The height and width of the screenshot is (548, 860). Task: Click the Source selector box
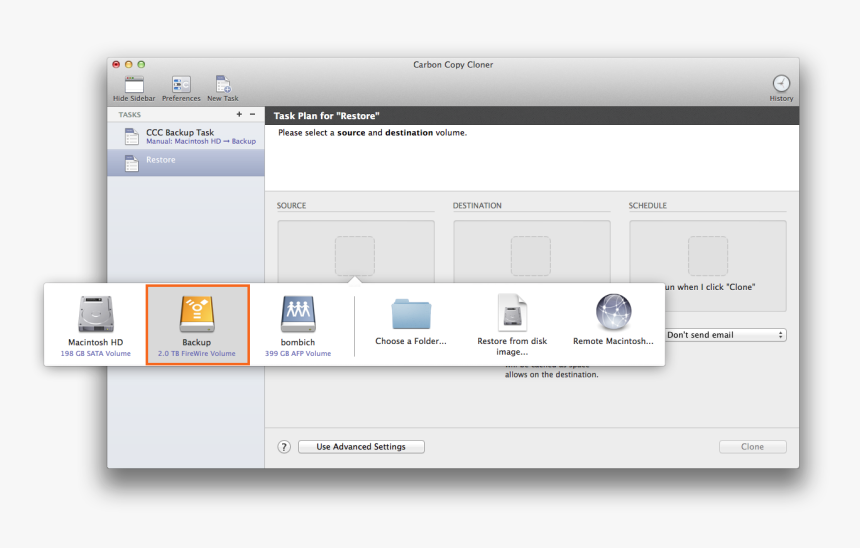coord(355,256)
